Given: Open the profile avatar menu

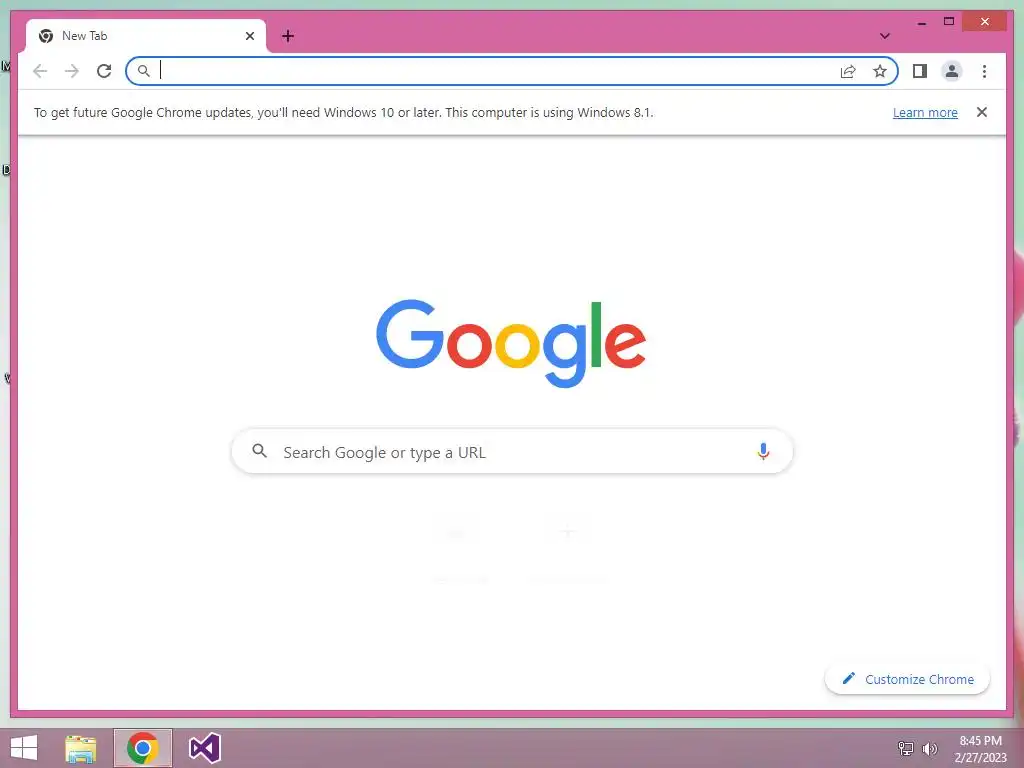Looking at the screenshot, I should coord(952,71).
